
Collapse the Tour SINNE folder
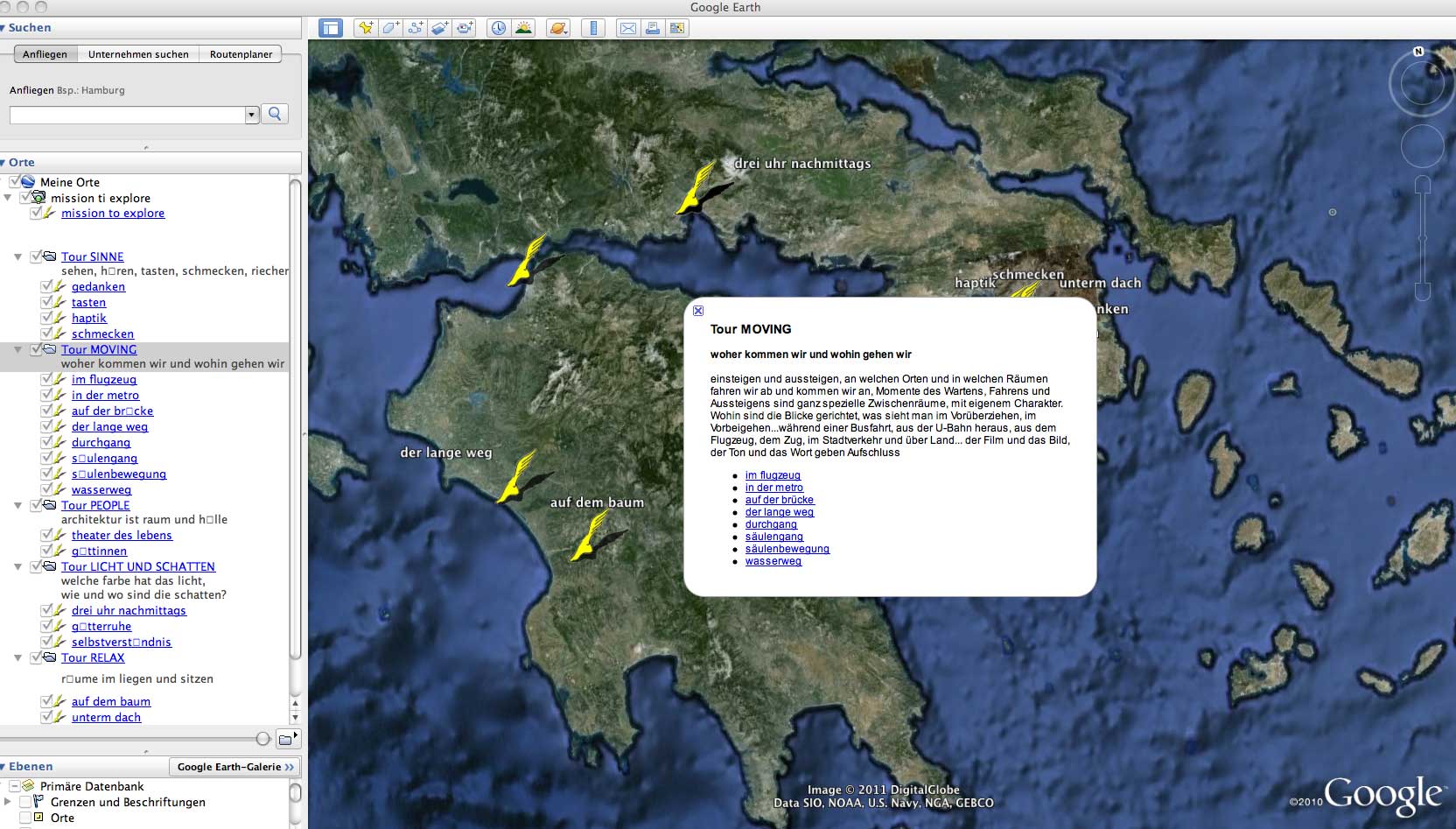point(17,257)
